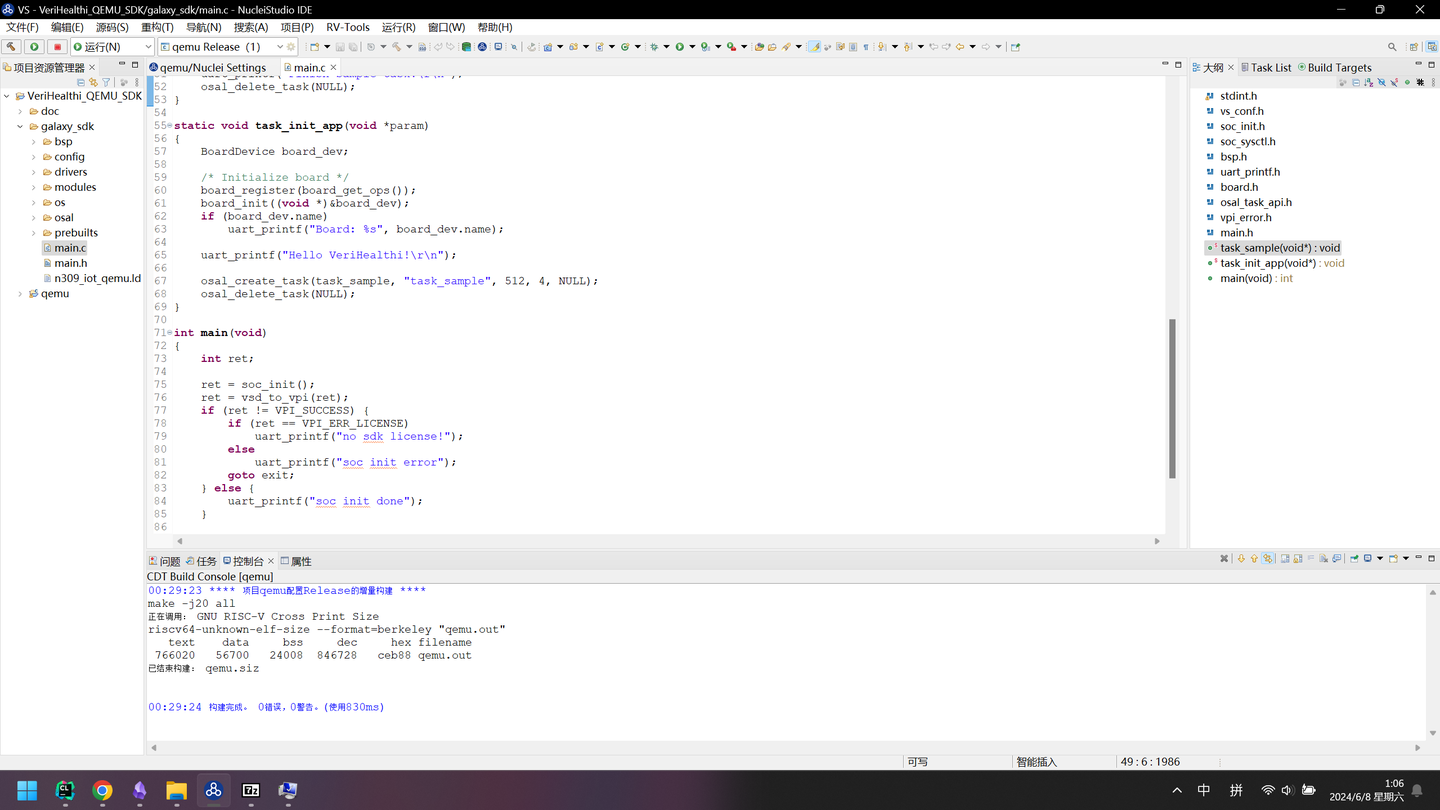Collapse the VeriHealthi_QEMU_SDK project tree

tap(7, 96)
